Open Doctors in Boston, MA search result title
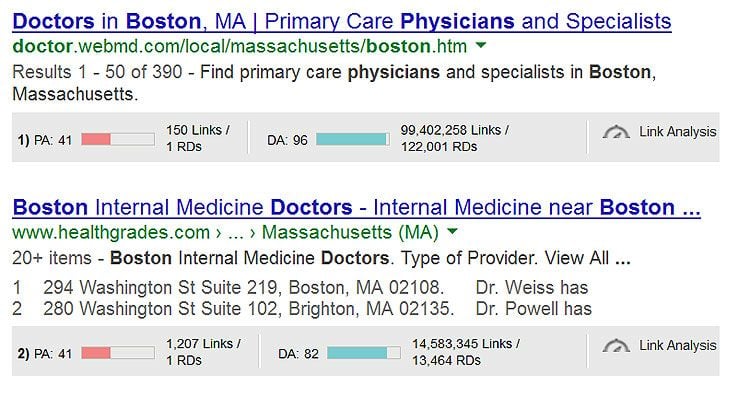This screenshot has height=397, width=738. [x=342, y=22]
